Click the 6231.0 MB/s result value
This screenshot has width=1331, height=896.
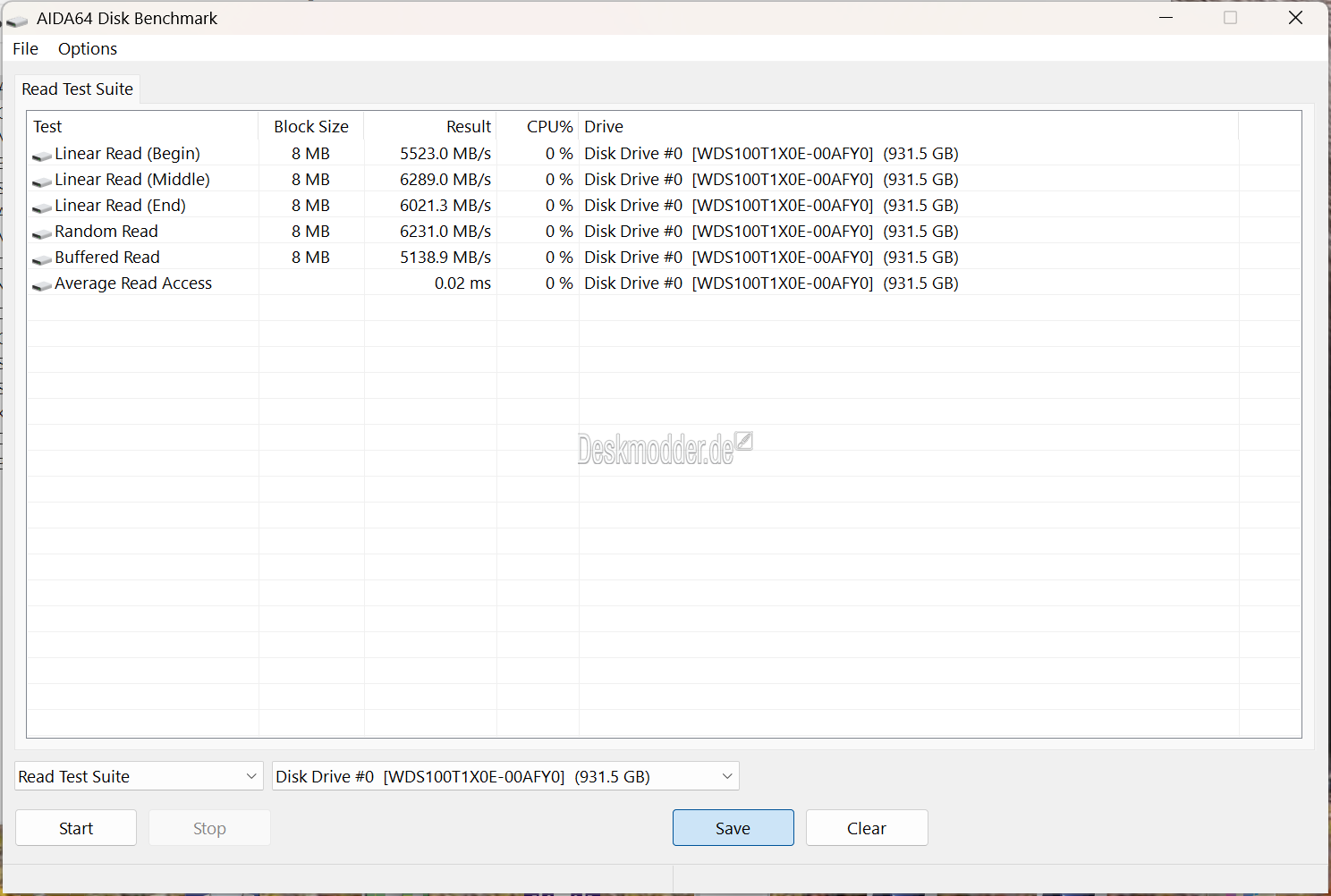click(x=445, y=232)
